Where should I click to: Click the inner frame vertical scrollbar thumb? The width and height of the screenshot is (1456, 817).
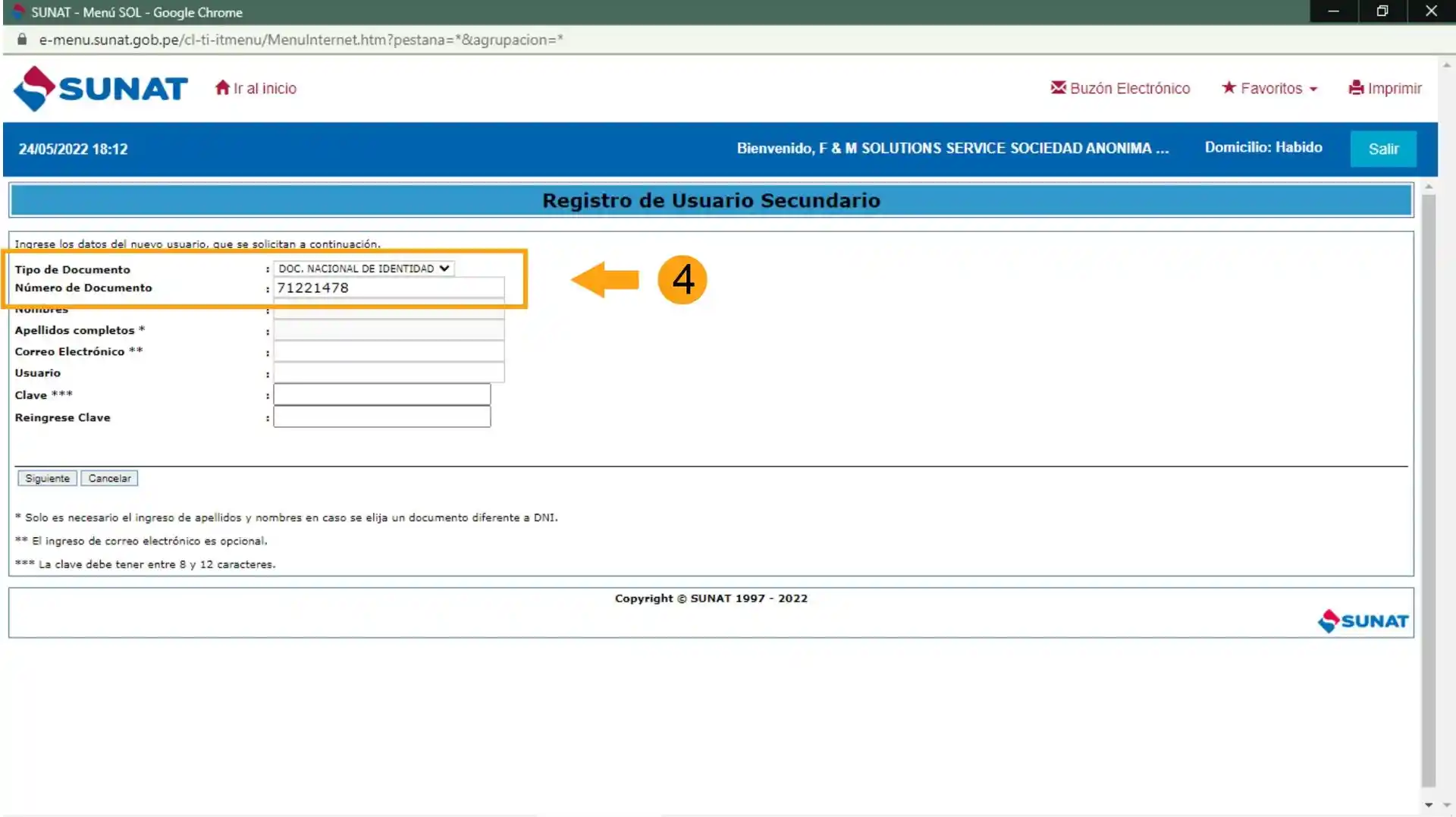click(x=1429, y=491)
